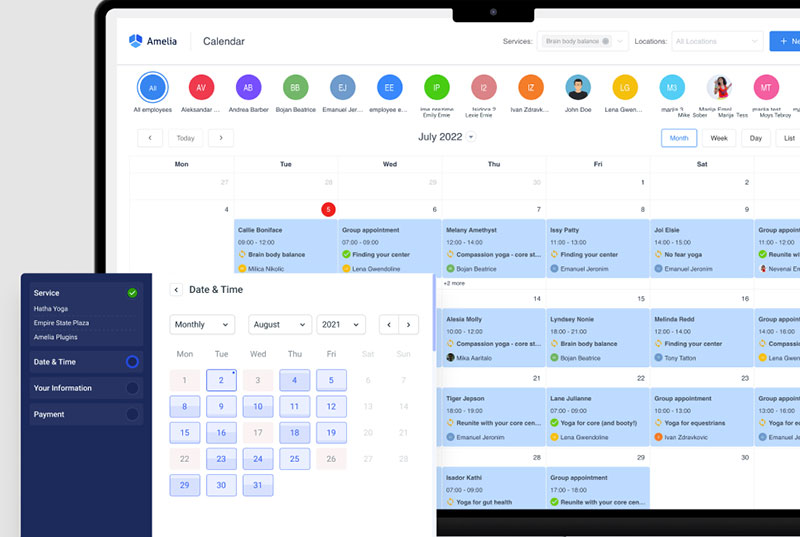The image size is (800, 537).
Task: Filter by the green IP avatar
Action: [x=437, y=88]
